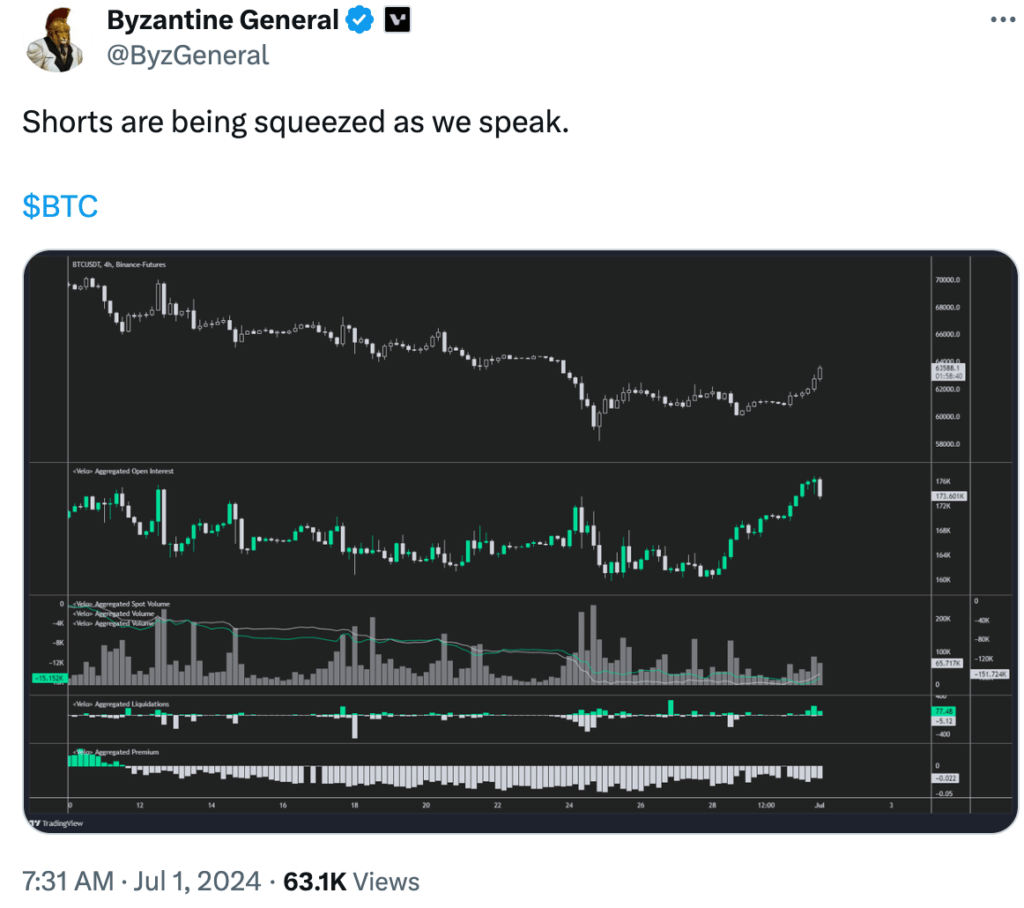Open the BTC chart image
1024x908 pixels.
tap(520, 542)
